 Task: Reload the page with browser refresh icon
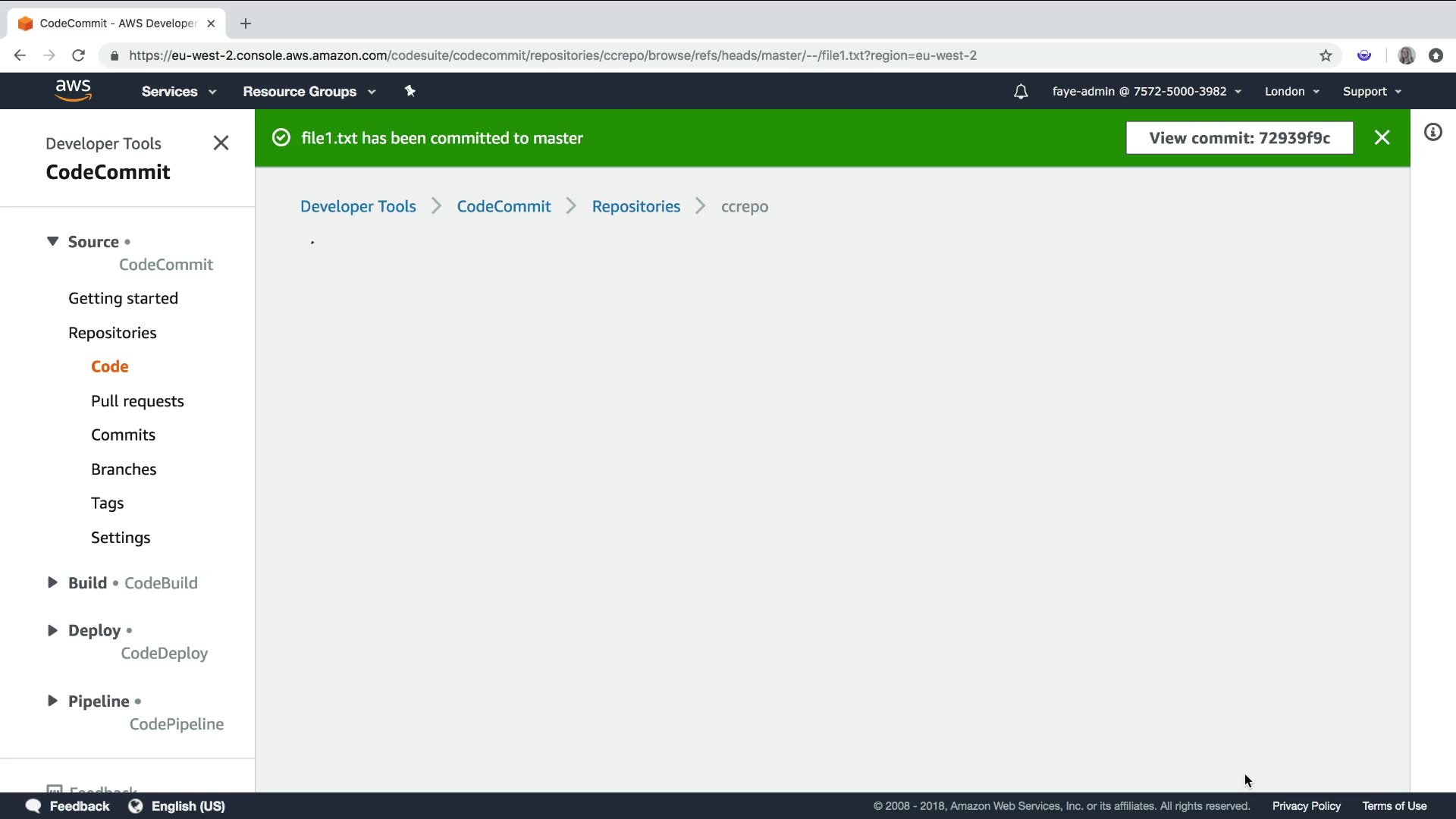78,55
